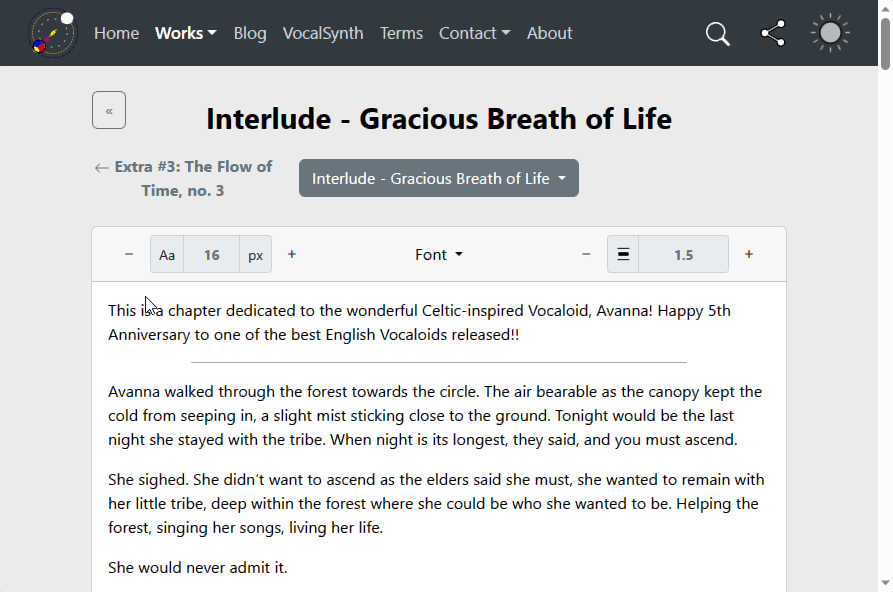Click the Aa font size icon
The width and height of the screenshot is (893, 592).
pos(167,255)
